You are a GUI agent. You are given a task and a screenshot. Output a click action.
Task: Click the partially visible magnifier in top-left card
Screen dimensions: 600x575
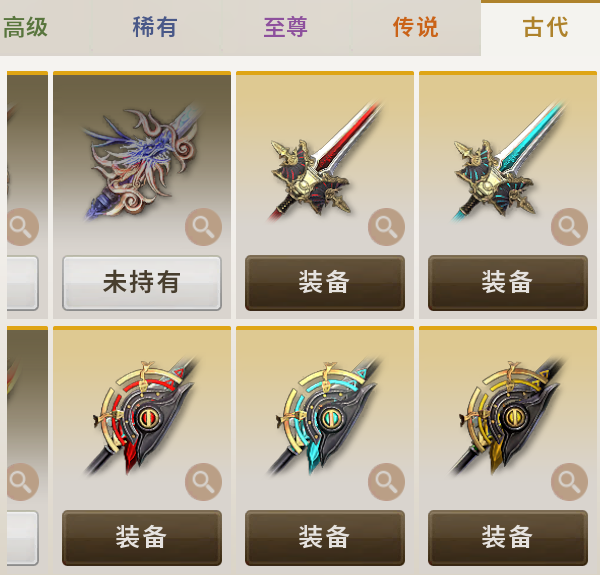23,227
